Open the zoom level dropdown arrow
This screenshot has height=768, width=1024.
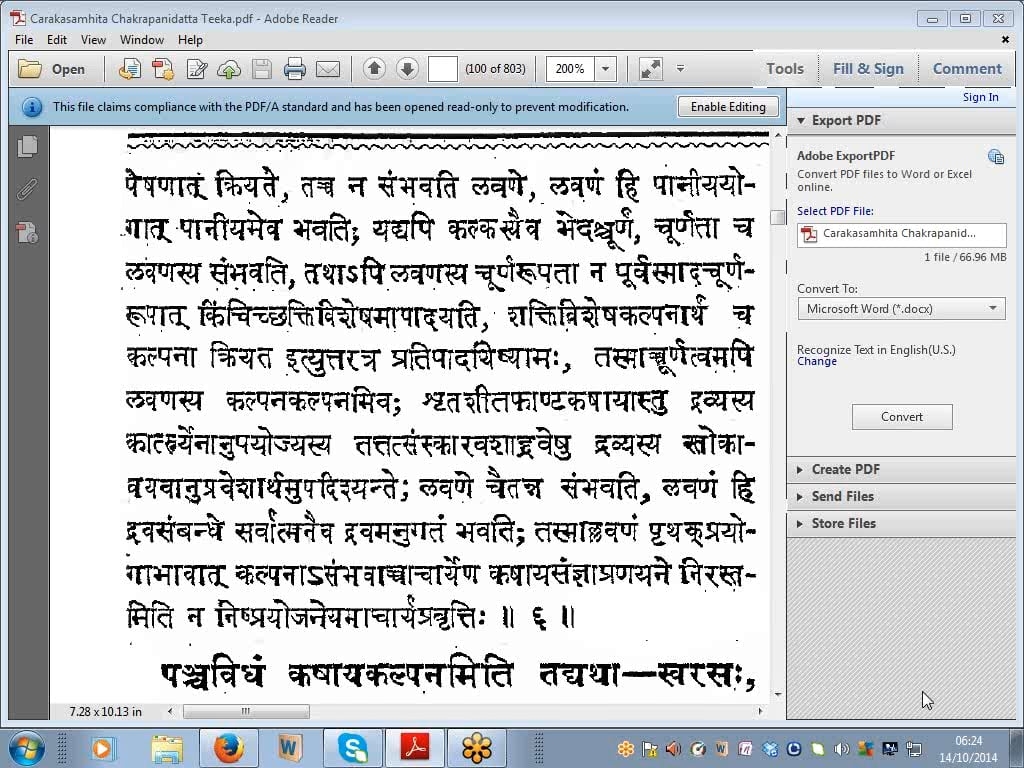(605, 69)
